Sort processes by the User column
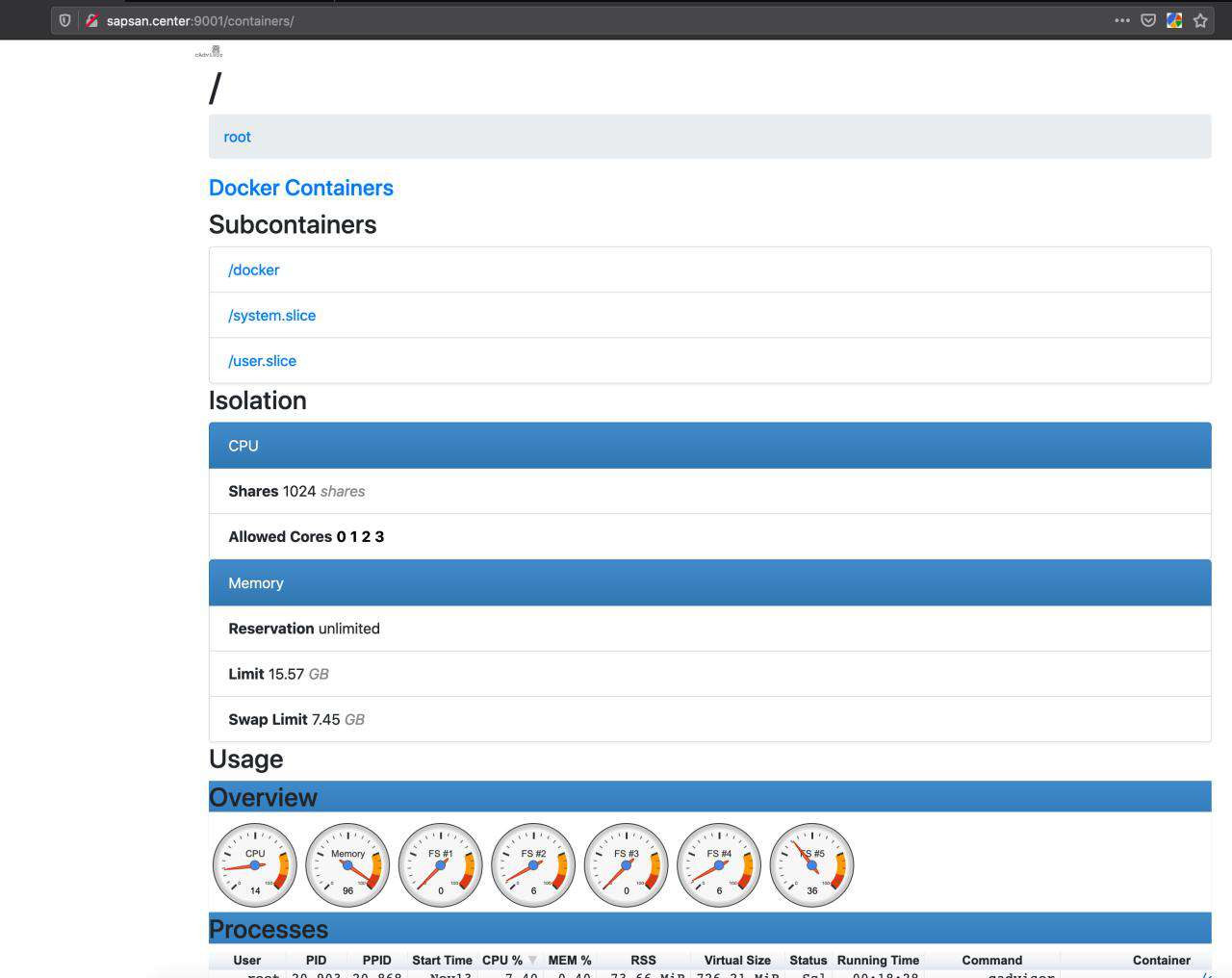Viewport: 1232px width, 978px height. coord(247,960)
